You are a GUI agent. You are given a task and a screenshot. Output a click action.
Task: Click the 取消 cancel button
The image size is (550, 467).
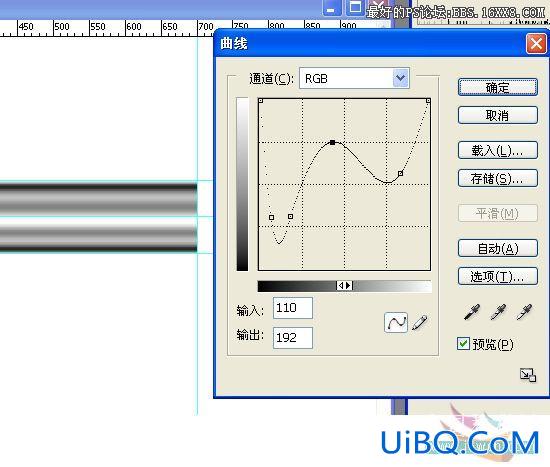498,115
